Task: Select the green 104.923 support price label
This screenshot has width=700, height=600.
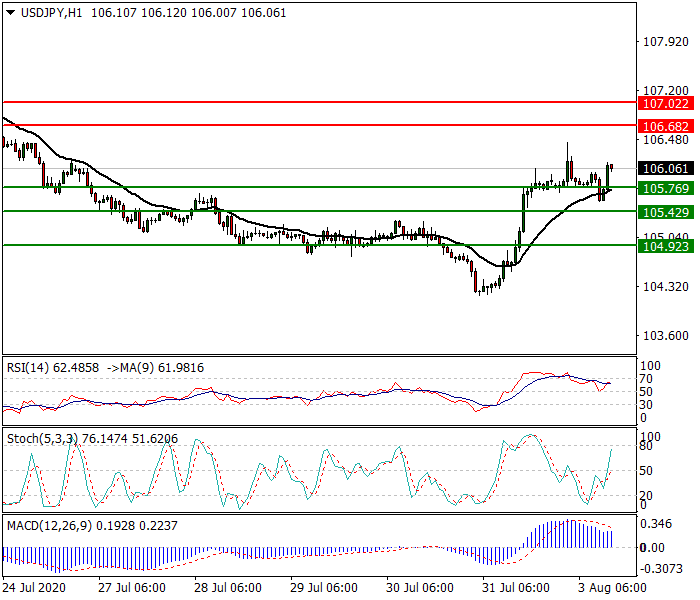Action: pyautogui.click(x=666, y=246)
